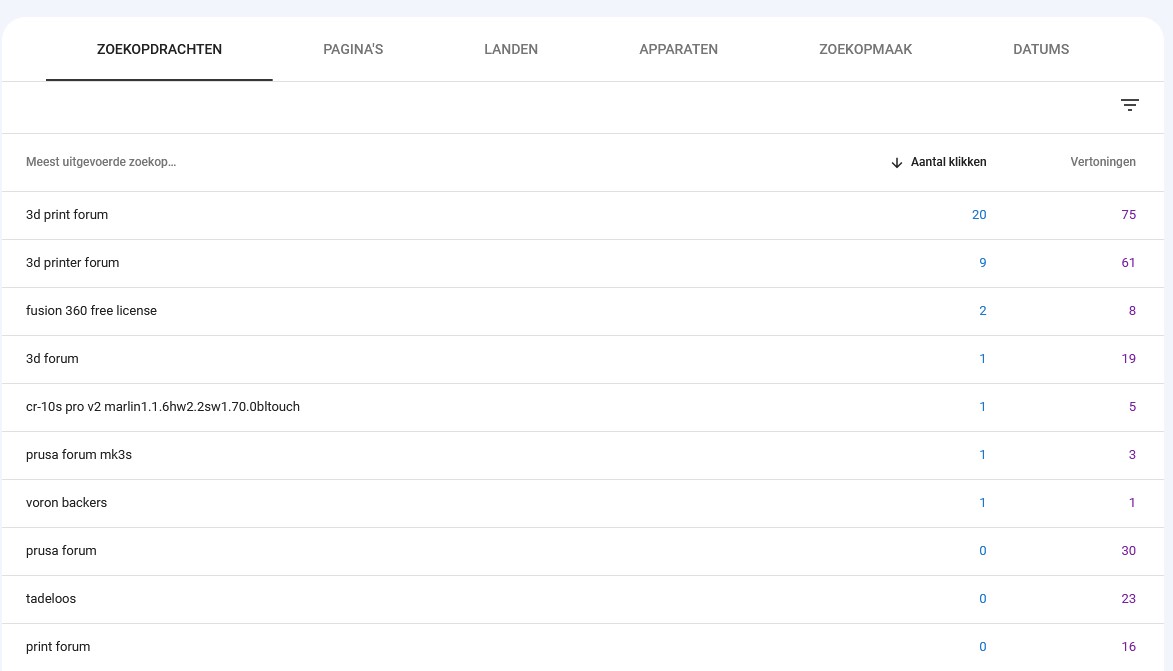Screen dimensions: 1173x671
Task: Click the Meest uitgevoerde zoekopdrachten header
Action: tap(101, 162)
